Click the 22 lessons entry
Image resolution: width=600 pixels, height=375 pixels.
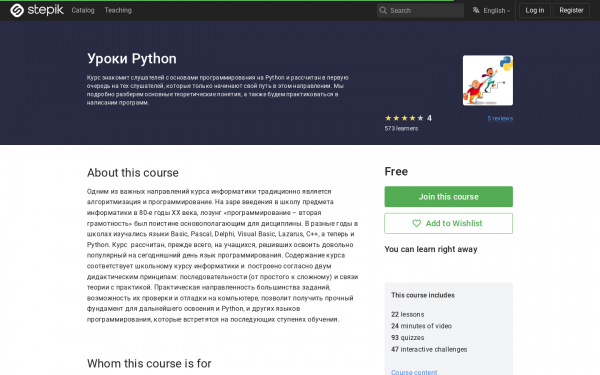pos(408,314)
